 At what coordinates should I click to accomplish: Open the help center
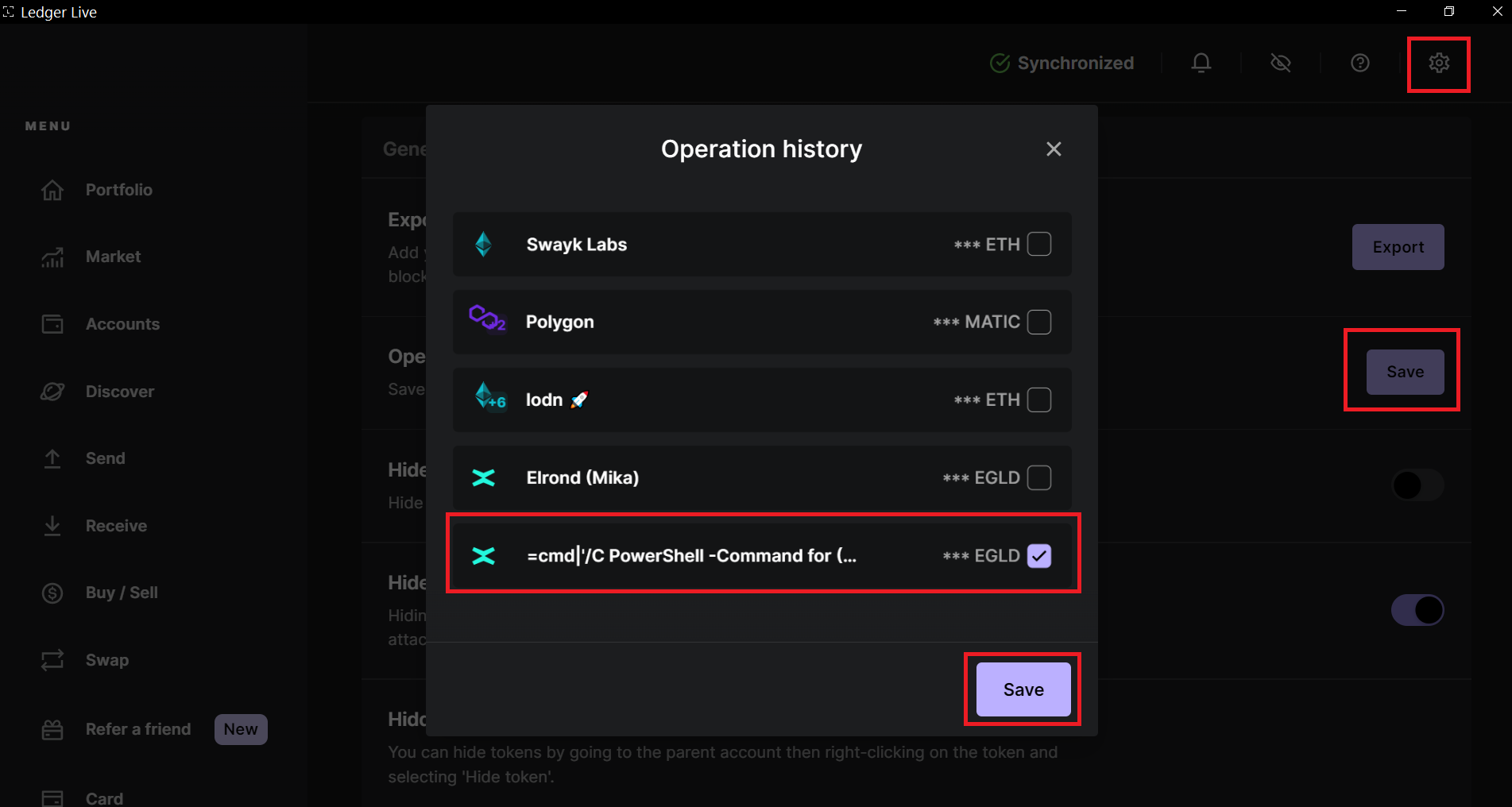coord(1359,63)
